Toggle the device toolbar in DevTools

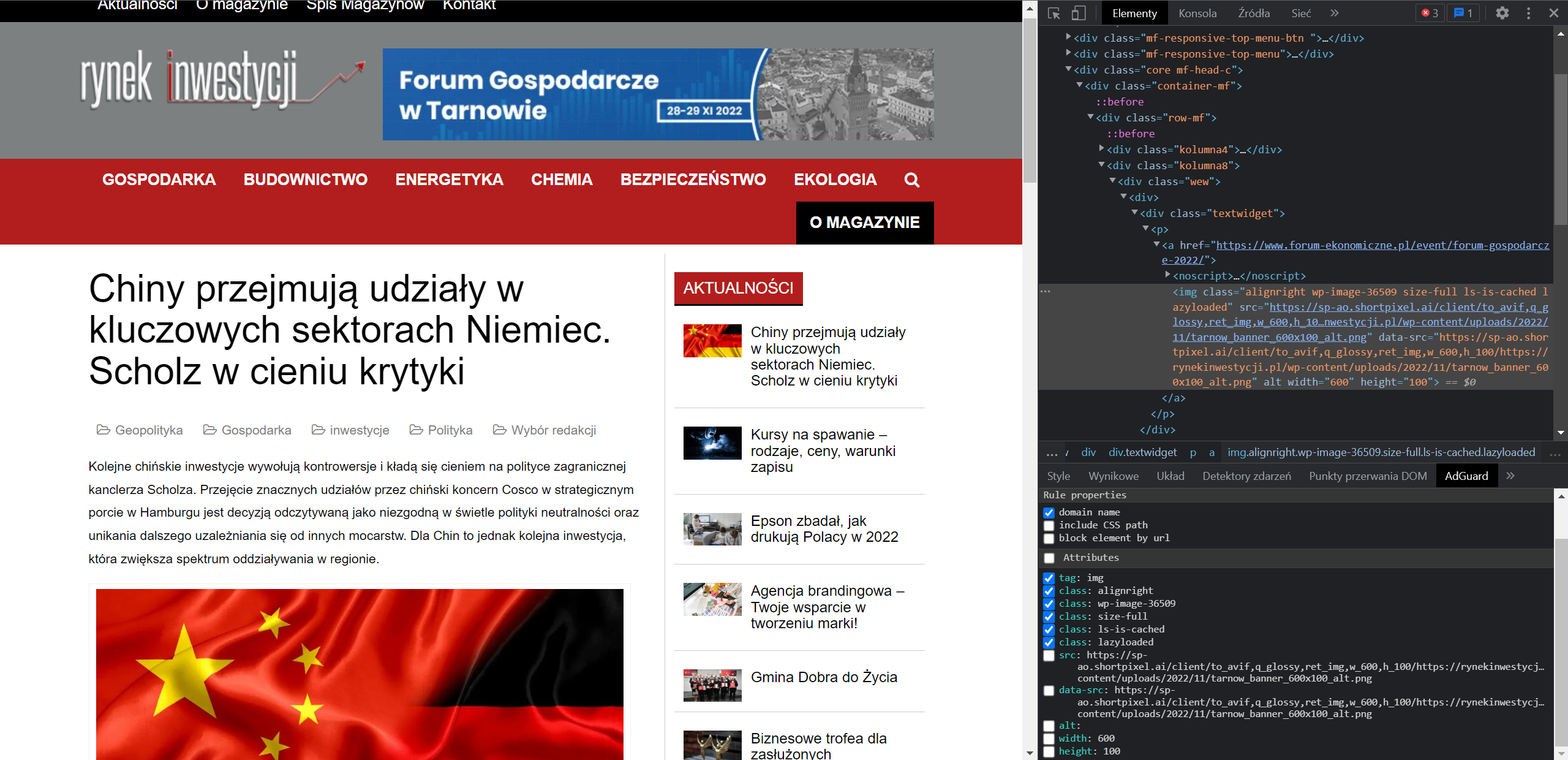[1079, 13]
